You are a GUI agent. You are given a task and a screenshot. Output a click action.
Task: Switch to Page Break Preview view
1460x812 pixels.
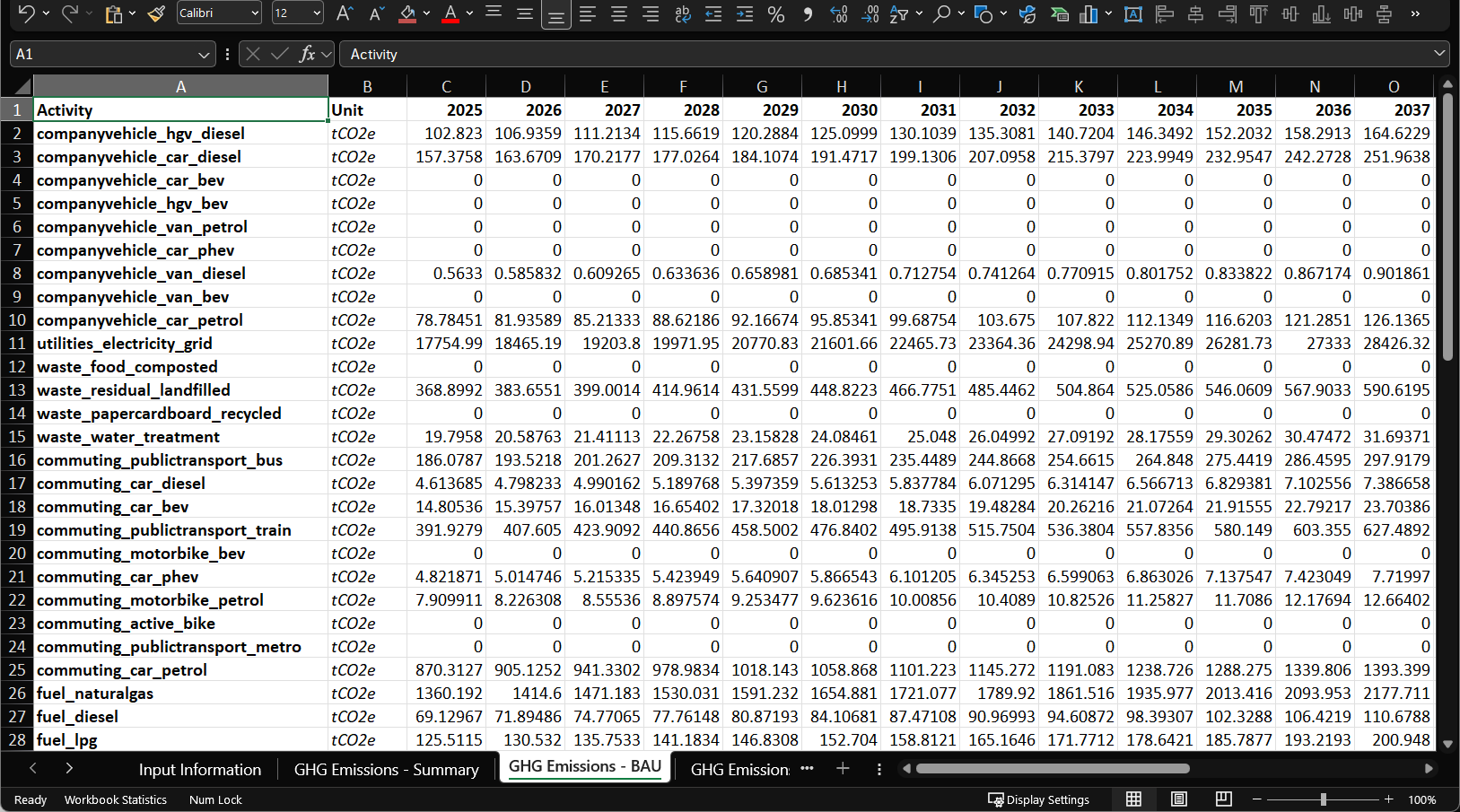[x=1223, y=799]
